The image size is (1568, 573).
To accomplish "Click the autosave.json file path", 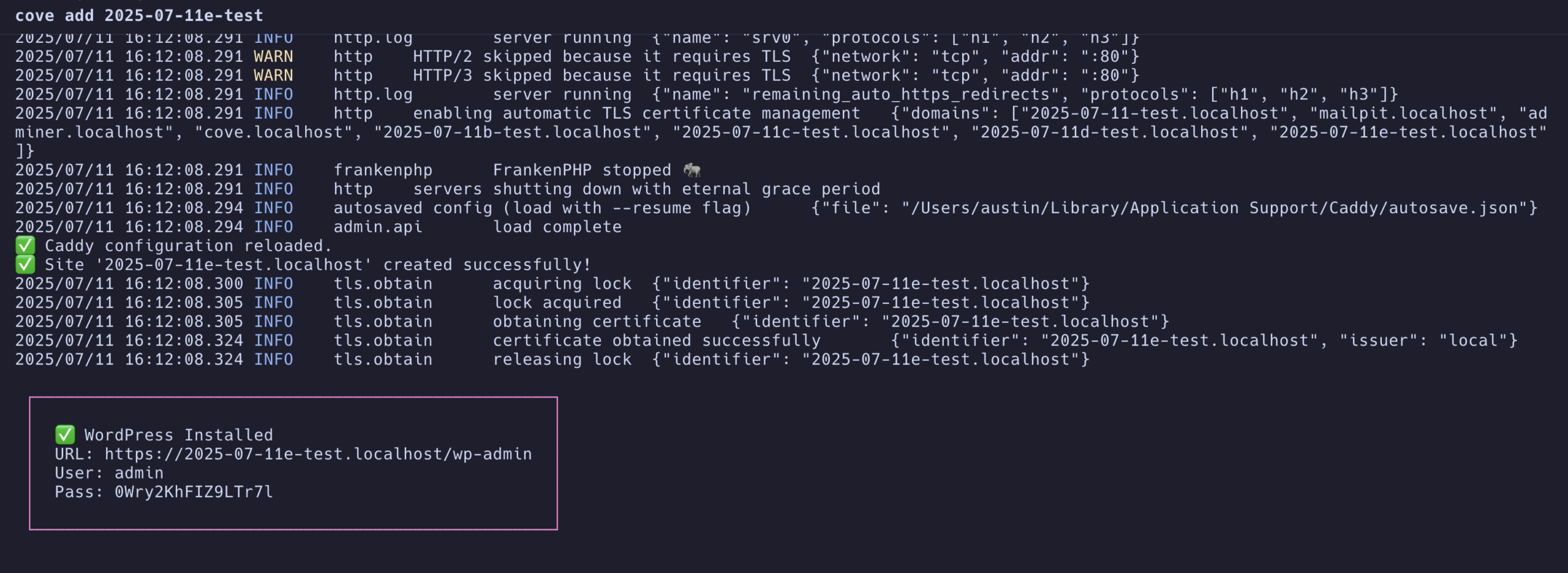I will 1210,208.
